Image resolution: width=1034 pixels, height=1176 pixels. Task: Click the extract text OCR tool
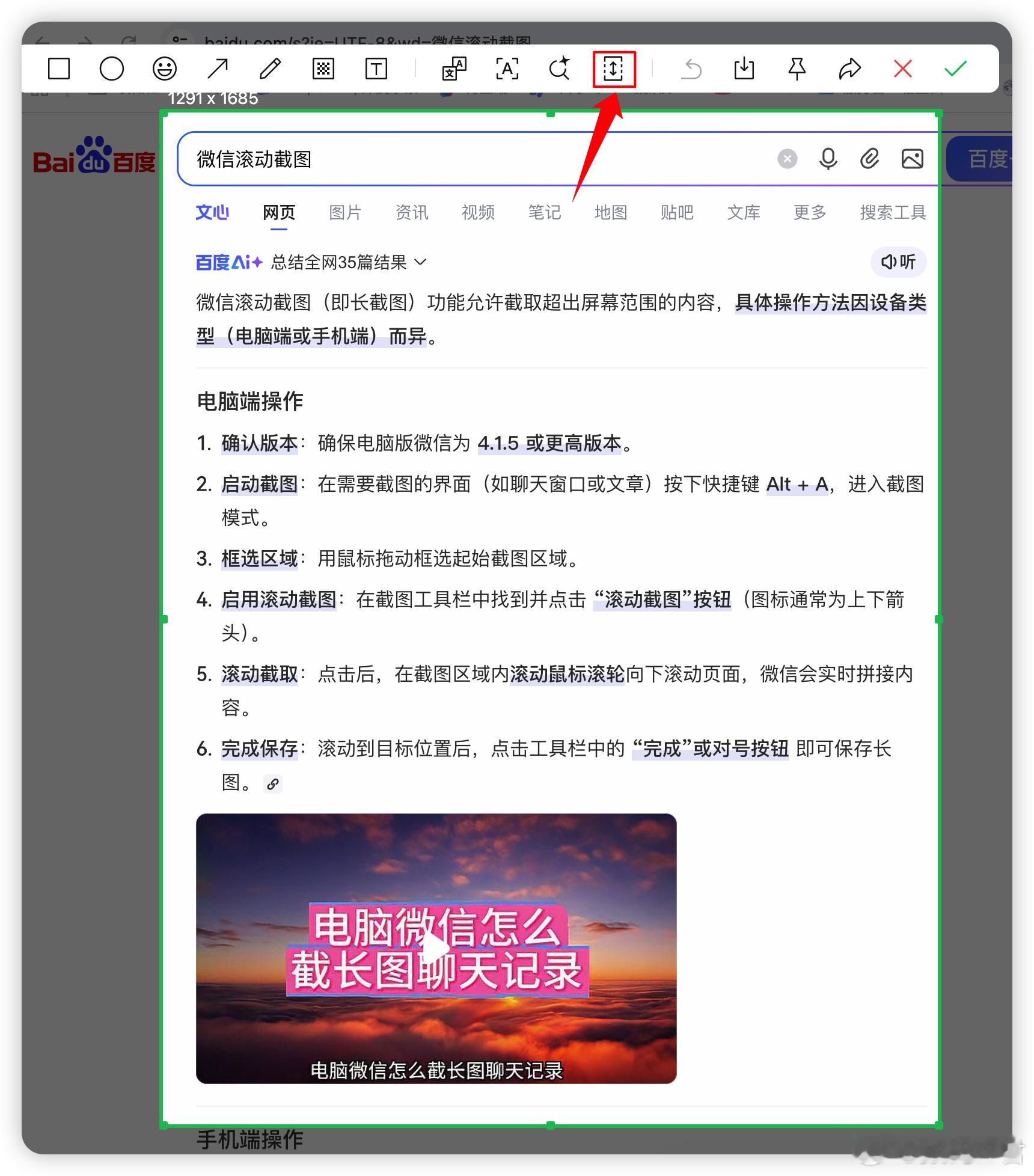click(x=507, y=69)
